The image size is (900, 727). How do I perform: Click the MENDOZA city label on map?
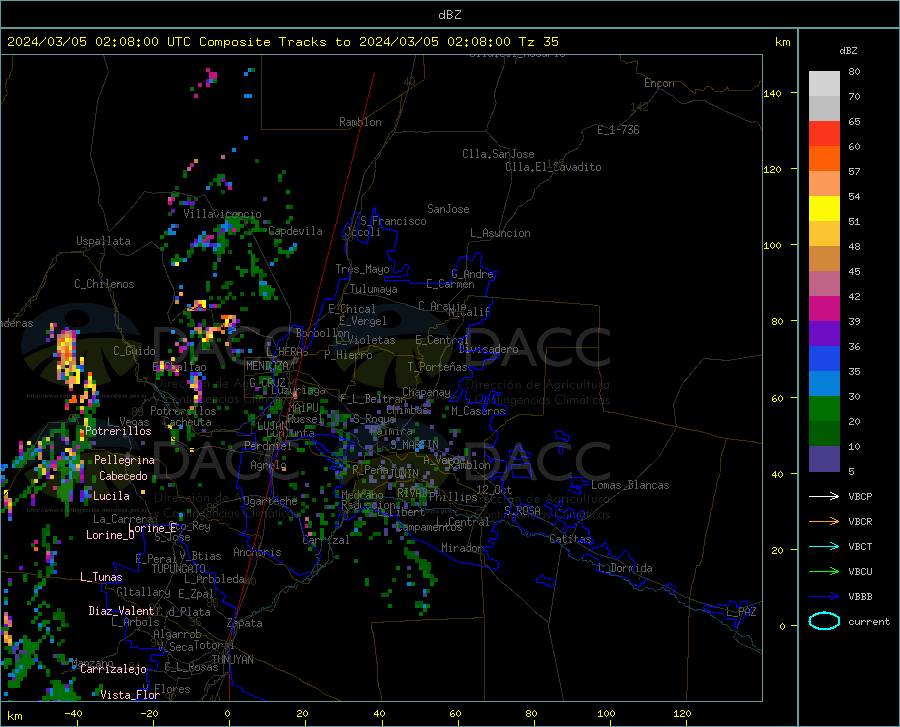(267, 365)
